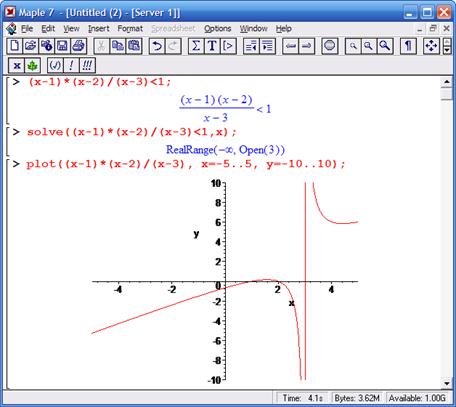Screen dimensions: 456x407
Task: Outdent the section with the left indent icon
Action: point(251,46)
